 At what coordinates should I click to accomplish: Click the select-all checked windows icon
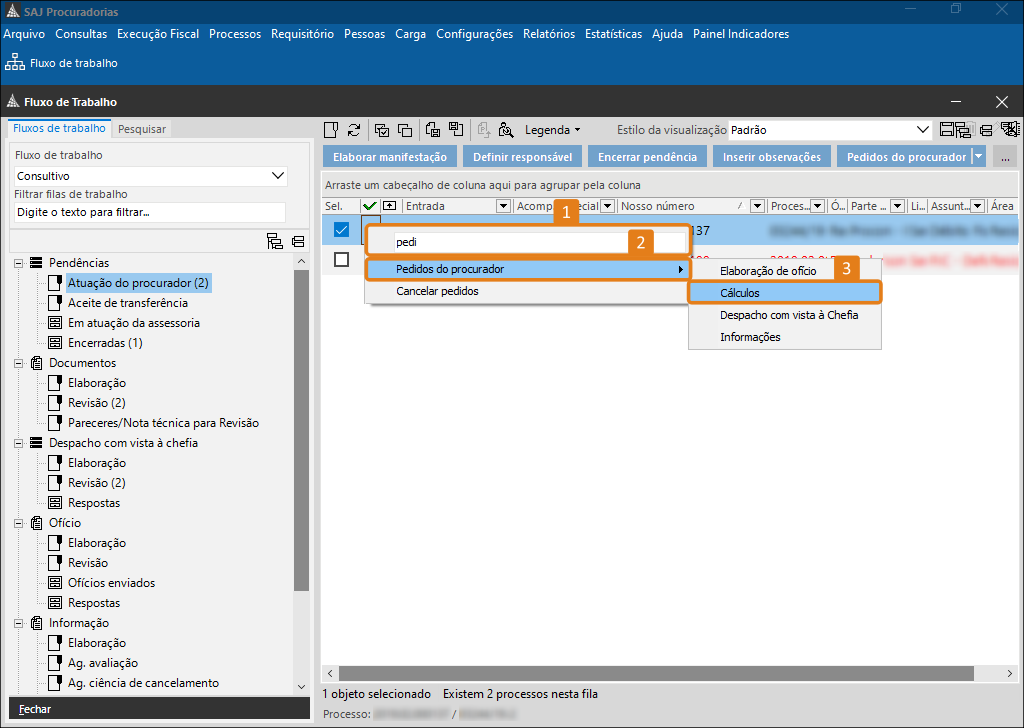click(381, 130)
